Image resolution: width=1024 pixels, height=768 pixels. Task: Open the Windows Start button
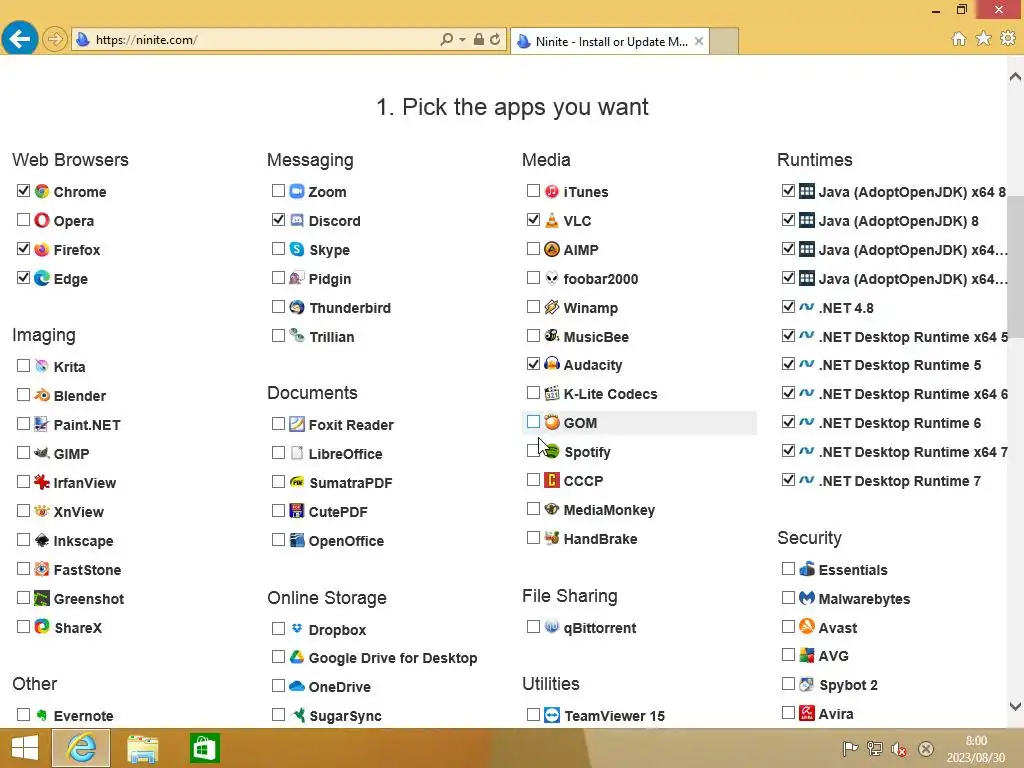tap(25, 748)
